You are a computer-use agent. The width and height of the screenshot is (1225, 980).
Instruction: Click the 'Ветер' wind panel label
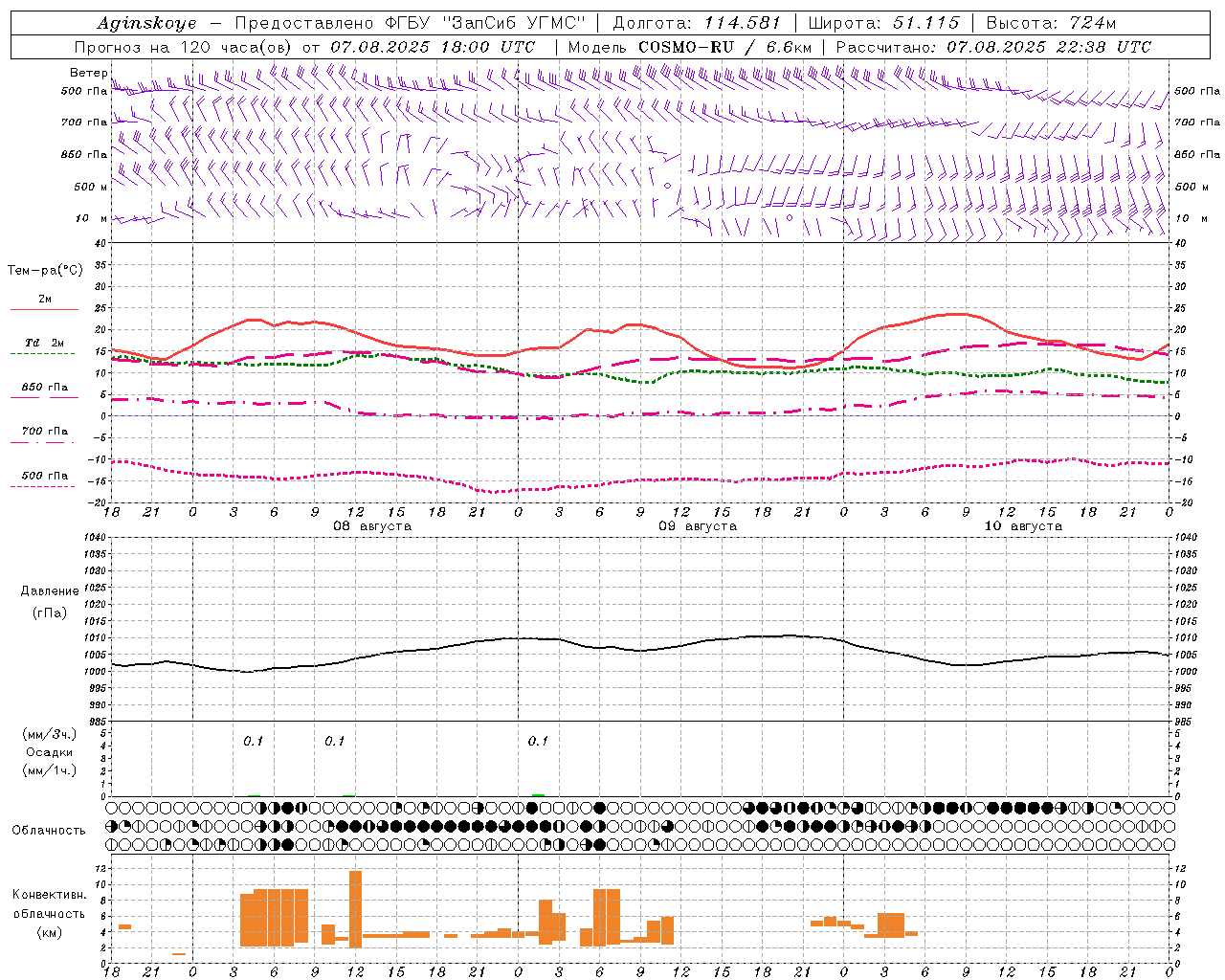tap(88, 73)
